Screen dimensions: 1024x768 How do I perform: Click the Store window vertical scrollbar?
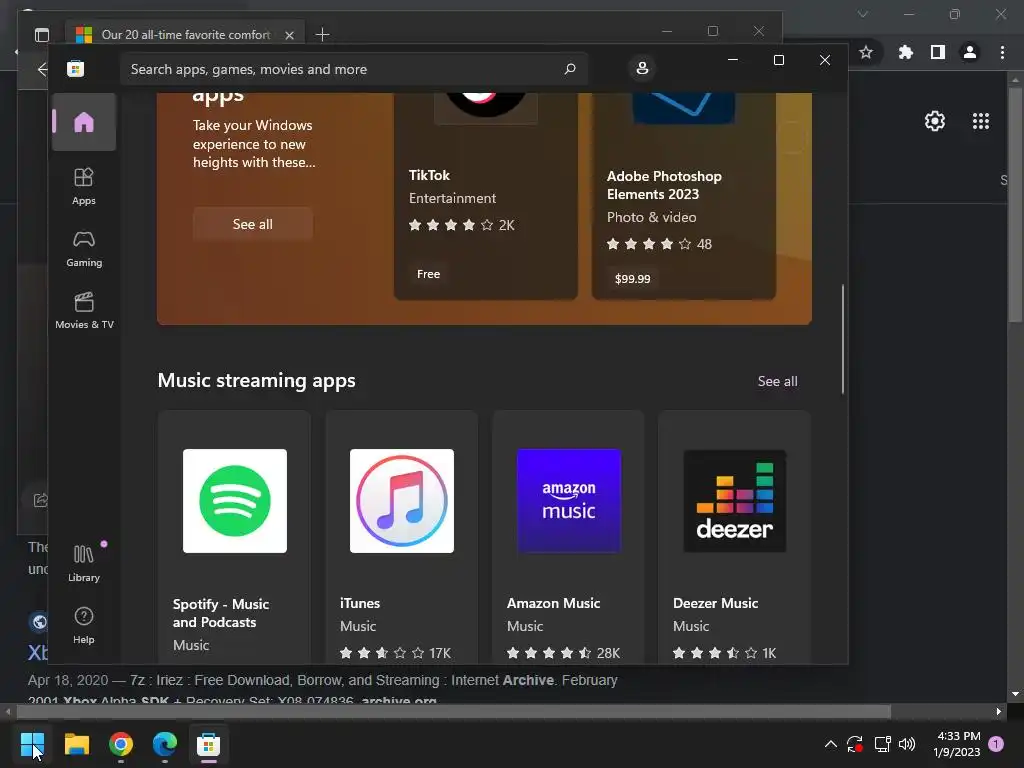(843, 339)
